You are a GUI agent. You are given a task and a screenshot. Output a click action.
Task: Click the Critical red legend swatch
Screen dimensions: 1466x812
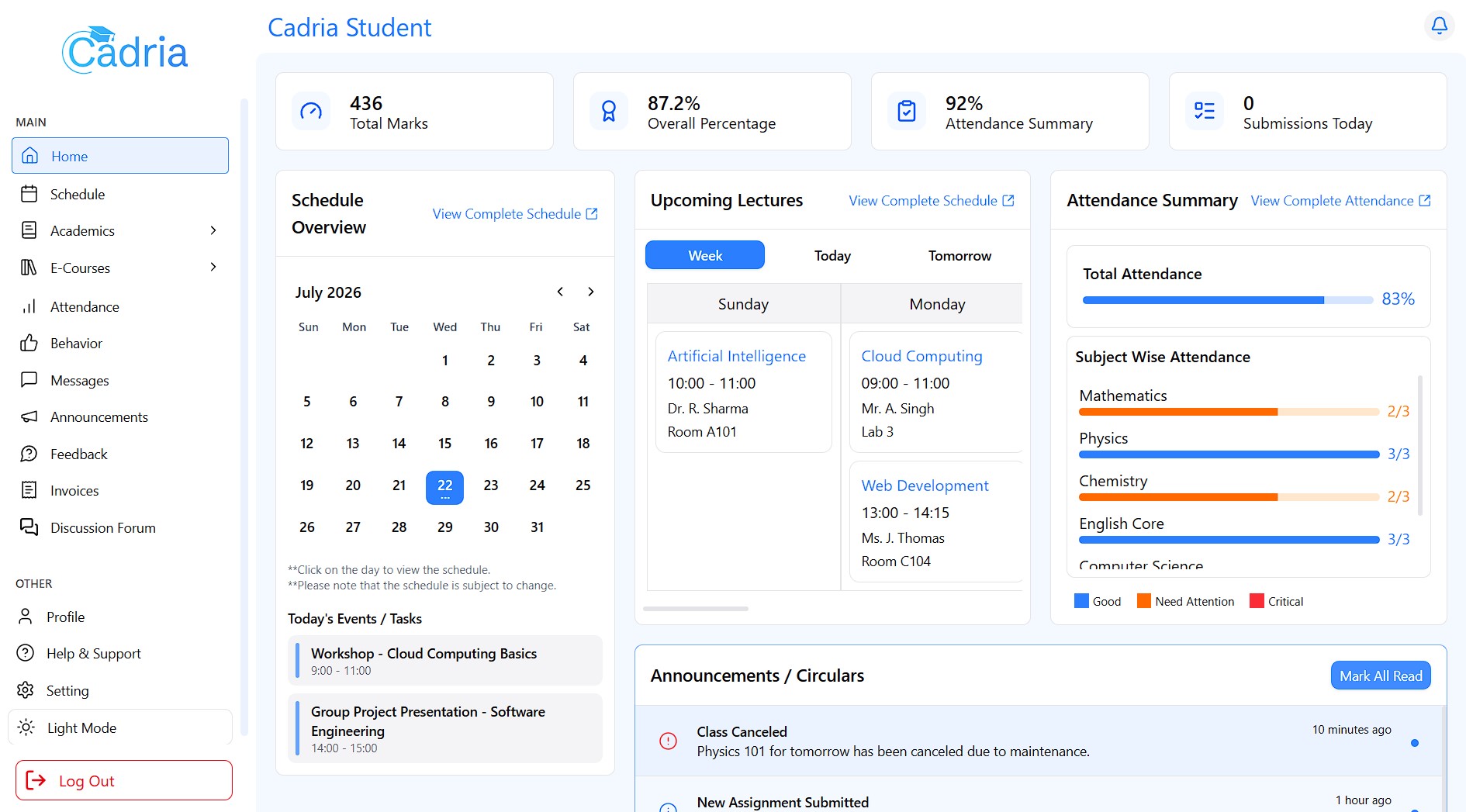(1257, 601)
